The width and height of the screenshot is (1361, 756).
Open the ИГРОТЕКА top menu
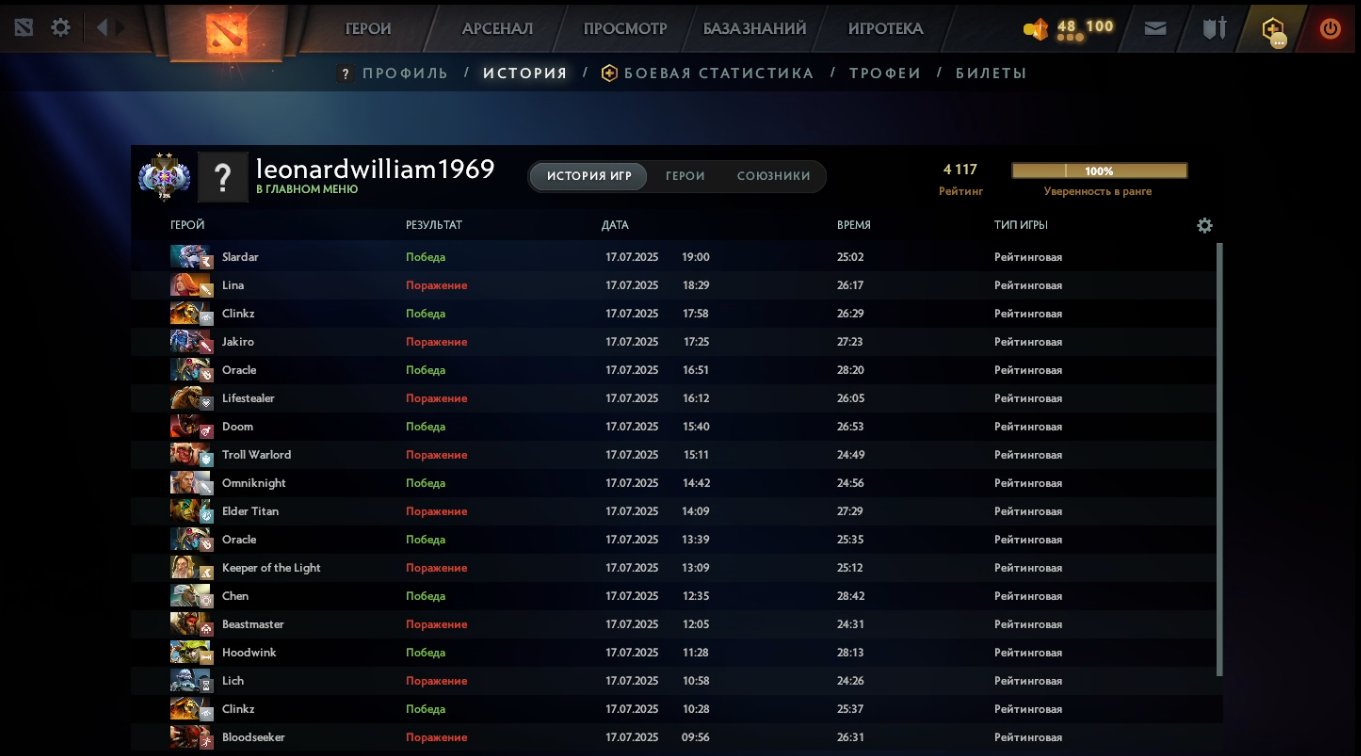886,29
